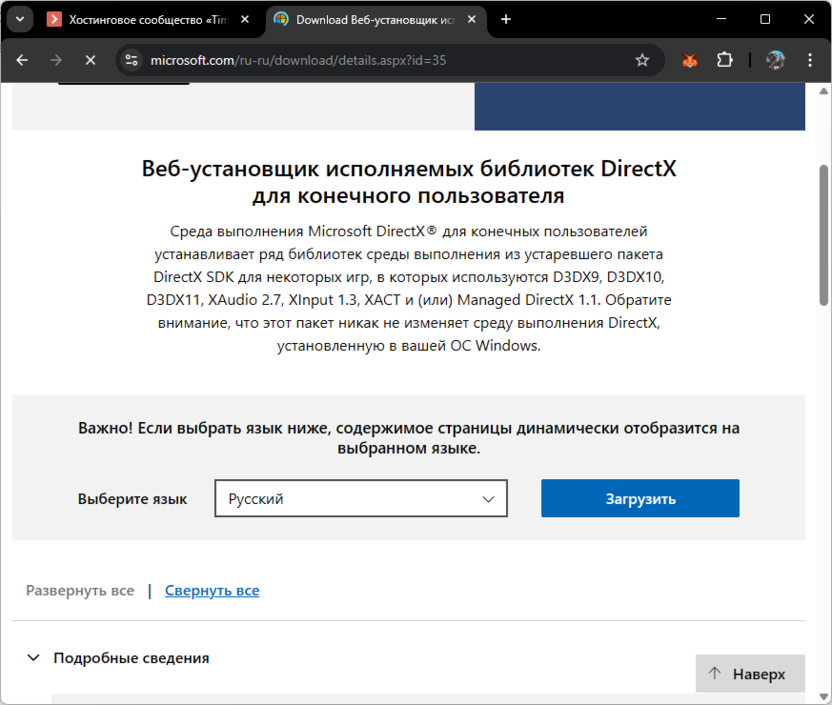Click the vertical page scrollbar thumb

(824, 235)
